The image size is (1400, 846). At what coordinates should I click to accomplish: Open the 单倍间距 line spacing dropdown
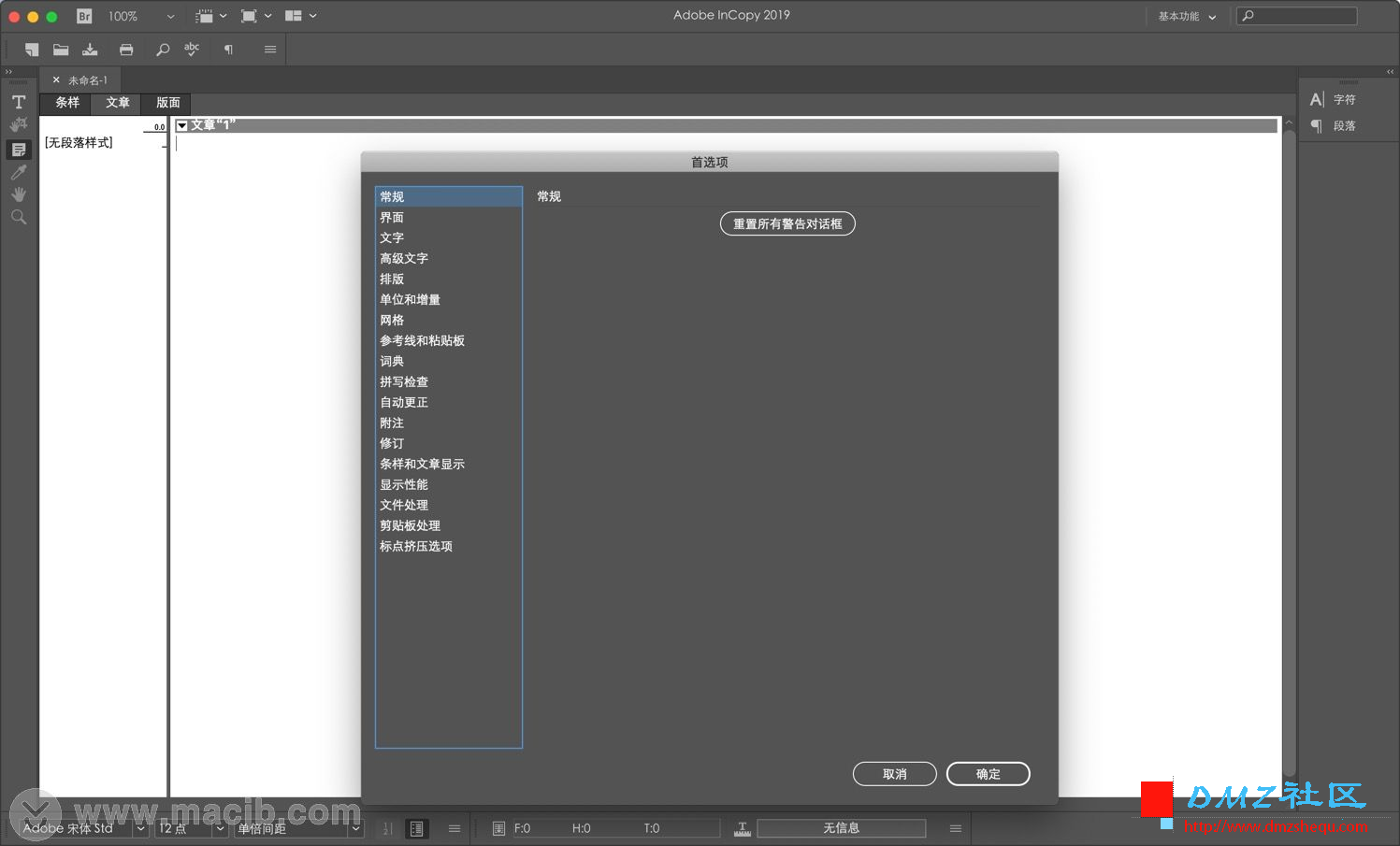tap(355, 828)
